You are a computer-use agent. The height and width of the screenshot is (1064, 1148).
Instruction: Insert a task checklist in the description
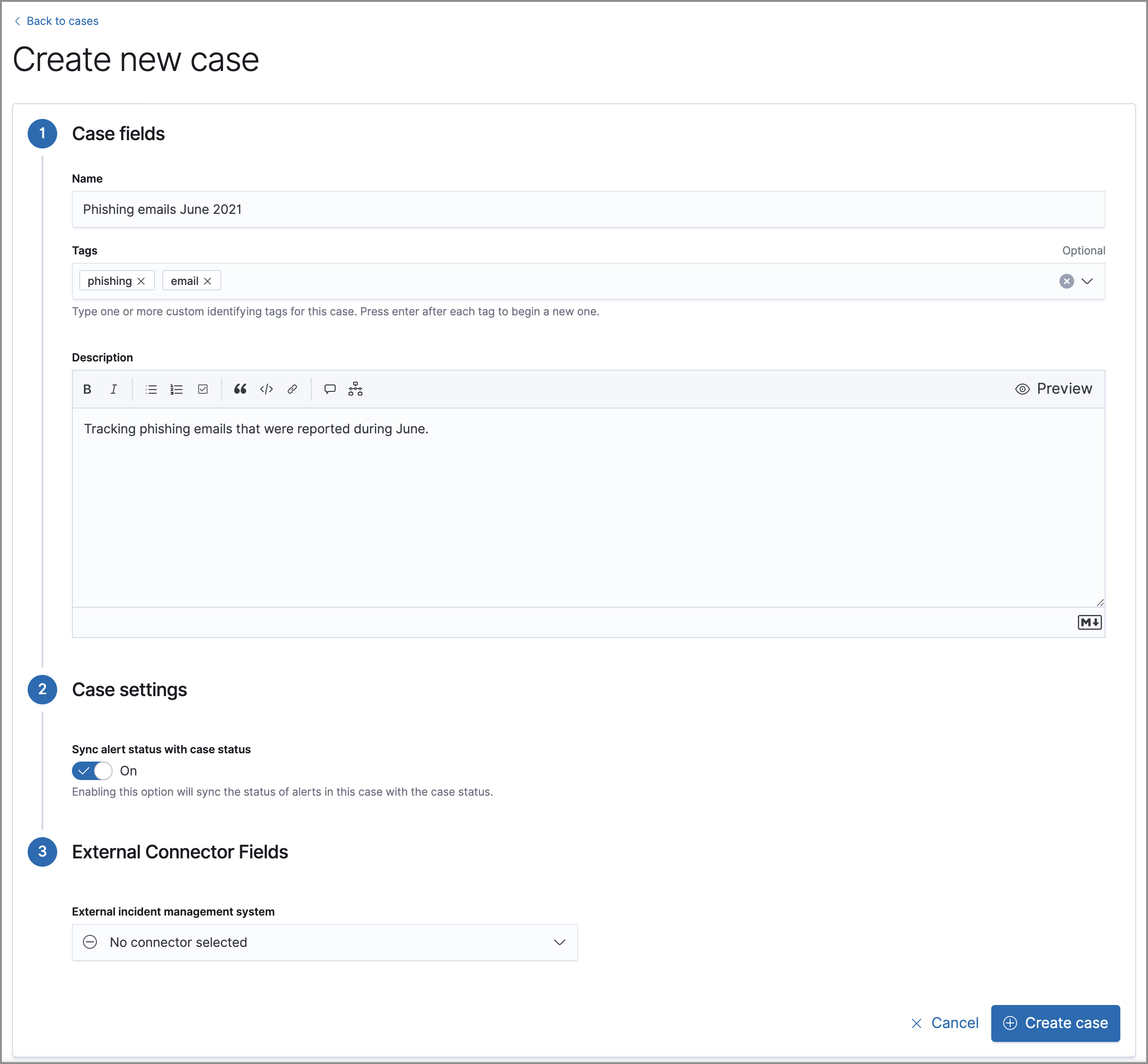click(202, 389)
